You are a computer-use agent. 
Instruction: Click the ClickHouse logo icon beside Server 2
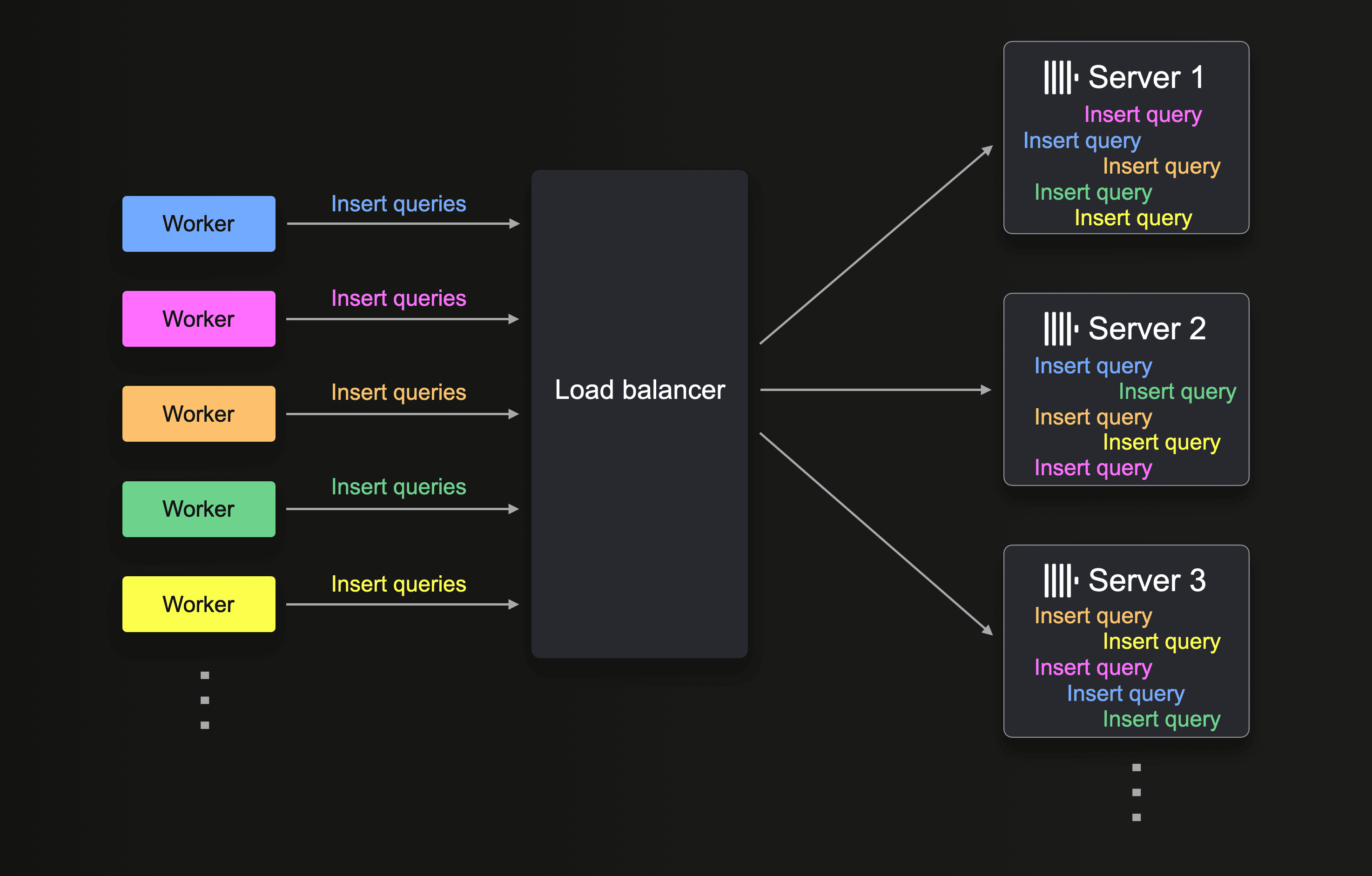(1060, 329)
